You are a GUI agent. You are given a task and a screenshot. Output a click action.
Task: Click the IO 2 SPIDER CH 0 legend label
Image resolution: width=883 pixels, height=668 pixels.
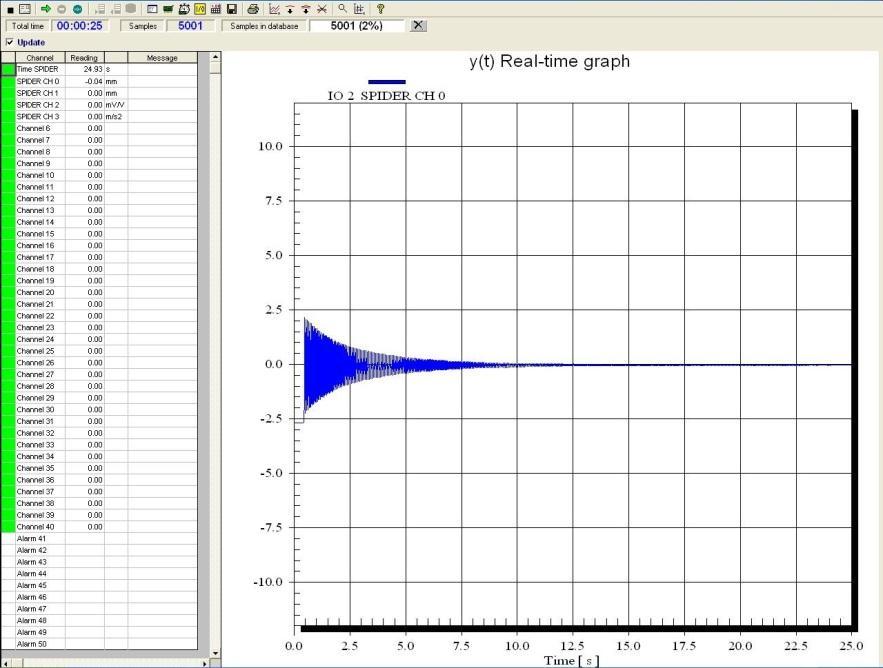point(386,96)
